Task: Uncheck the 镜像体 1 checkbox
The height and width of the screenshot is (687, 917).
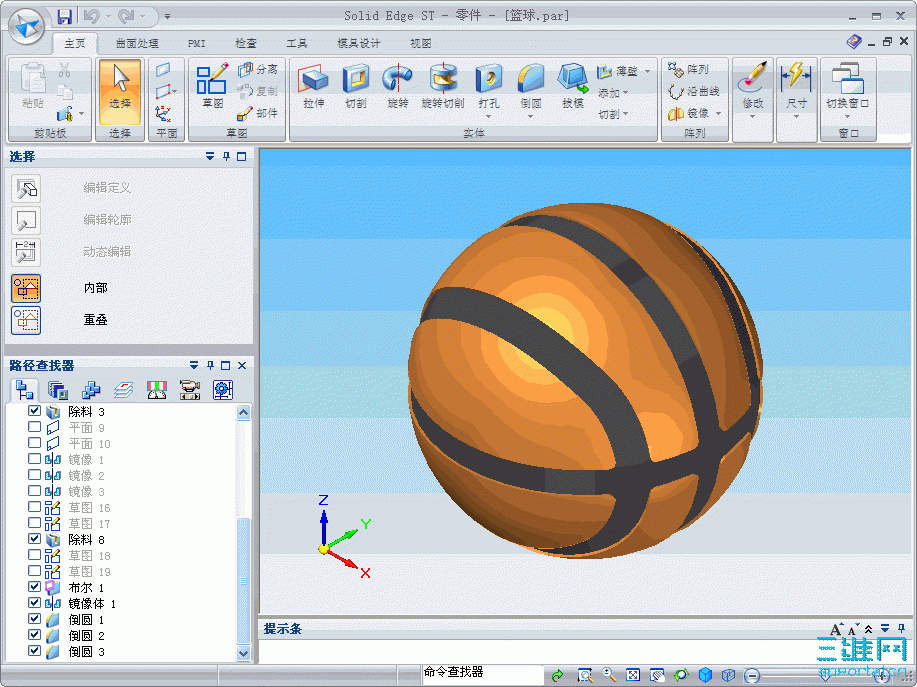Action: tap(35, 602)
